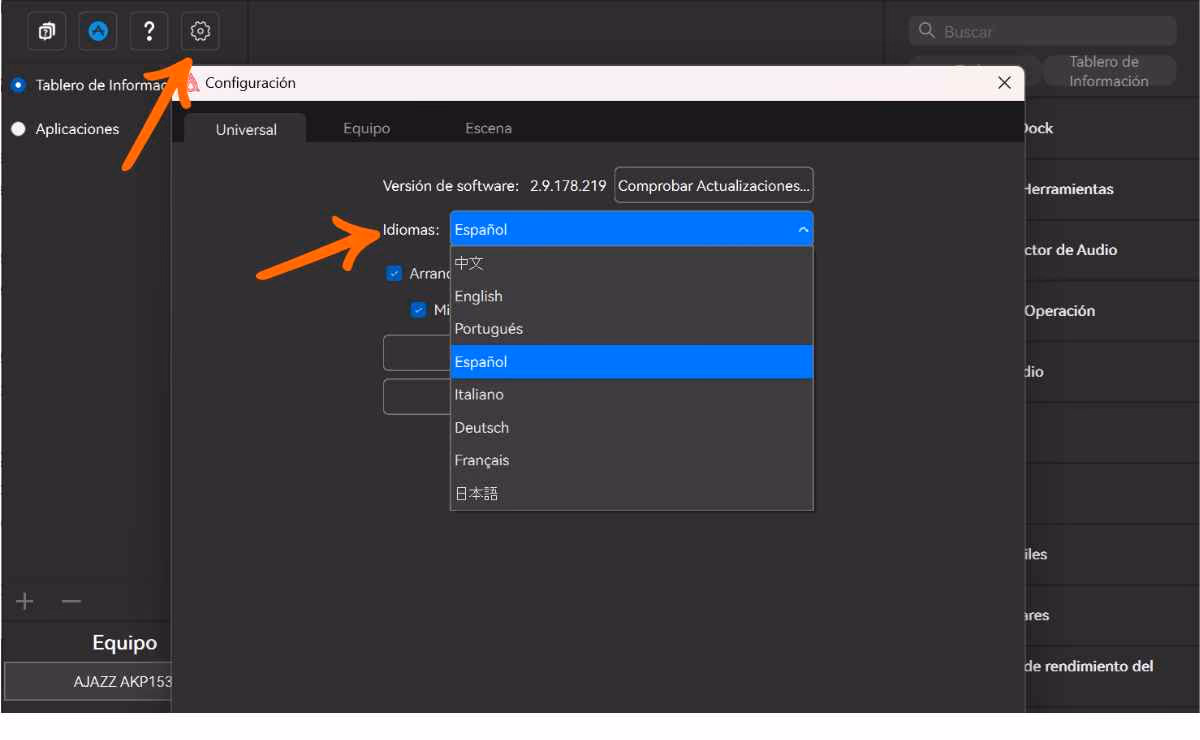This screenshot has width=1200, height=740.
Task: Collapse the Idiomas dropdown showing Español
Action: 631,229
